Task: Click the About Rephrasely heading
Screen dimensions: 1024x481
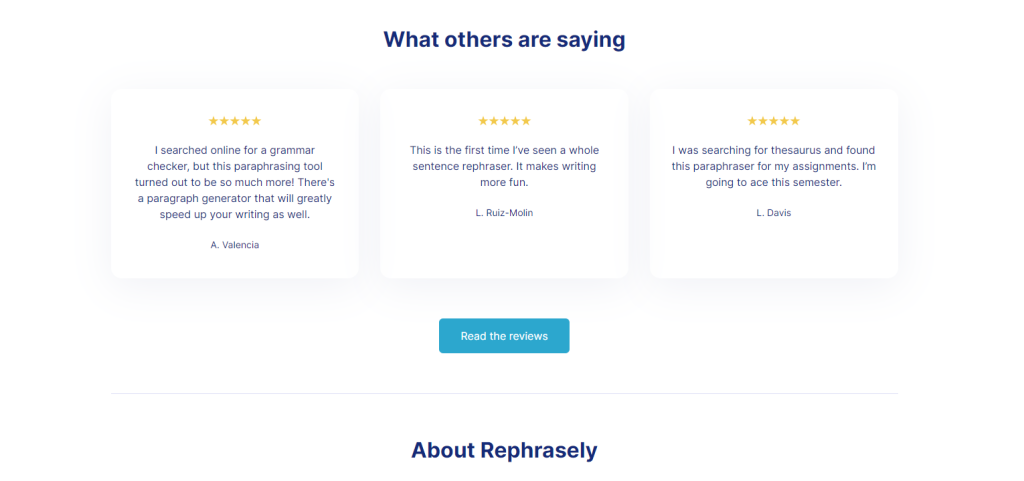Action: pyautogui.click(x=504, y=450)
